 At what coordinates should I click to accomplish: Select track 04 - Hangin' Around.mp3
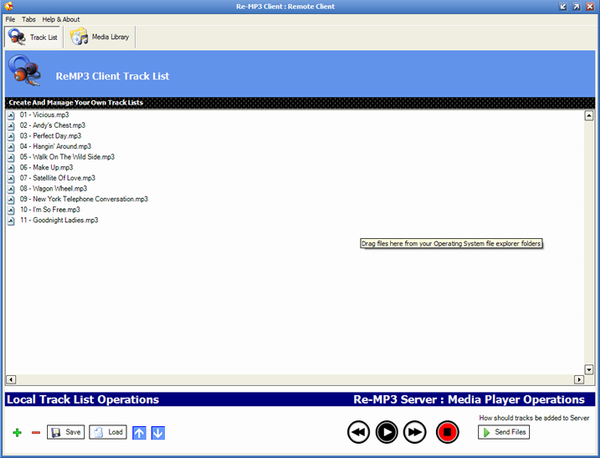[55, 147]
